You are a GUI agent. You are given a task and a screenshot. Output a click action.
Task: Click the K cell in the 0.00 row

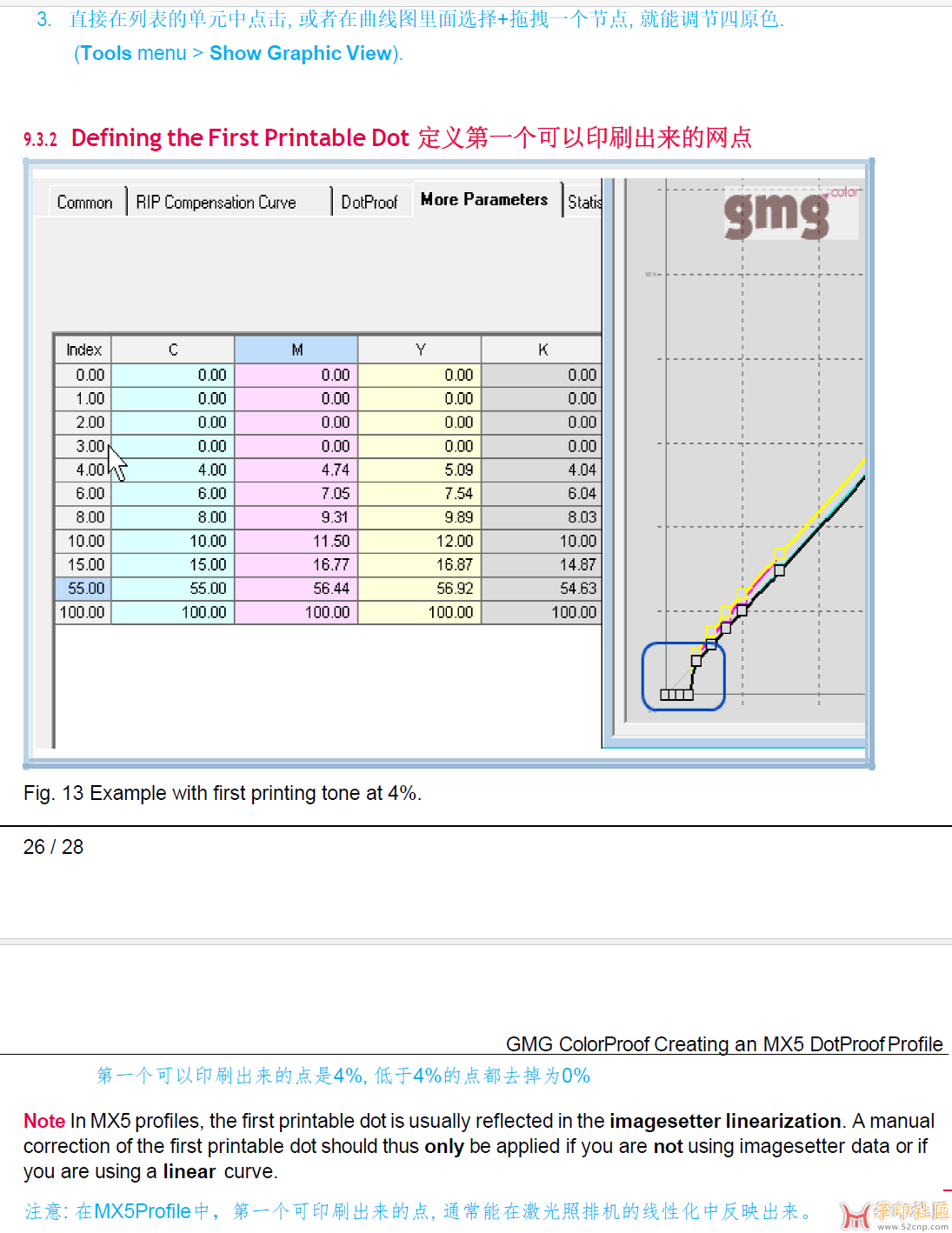543,375
